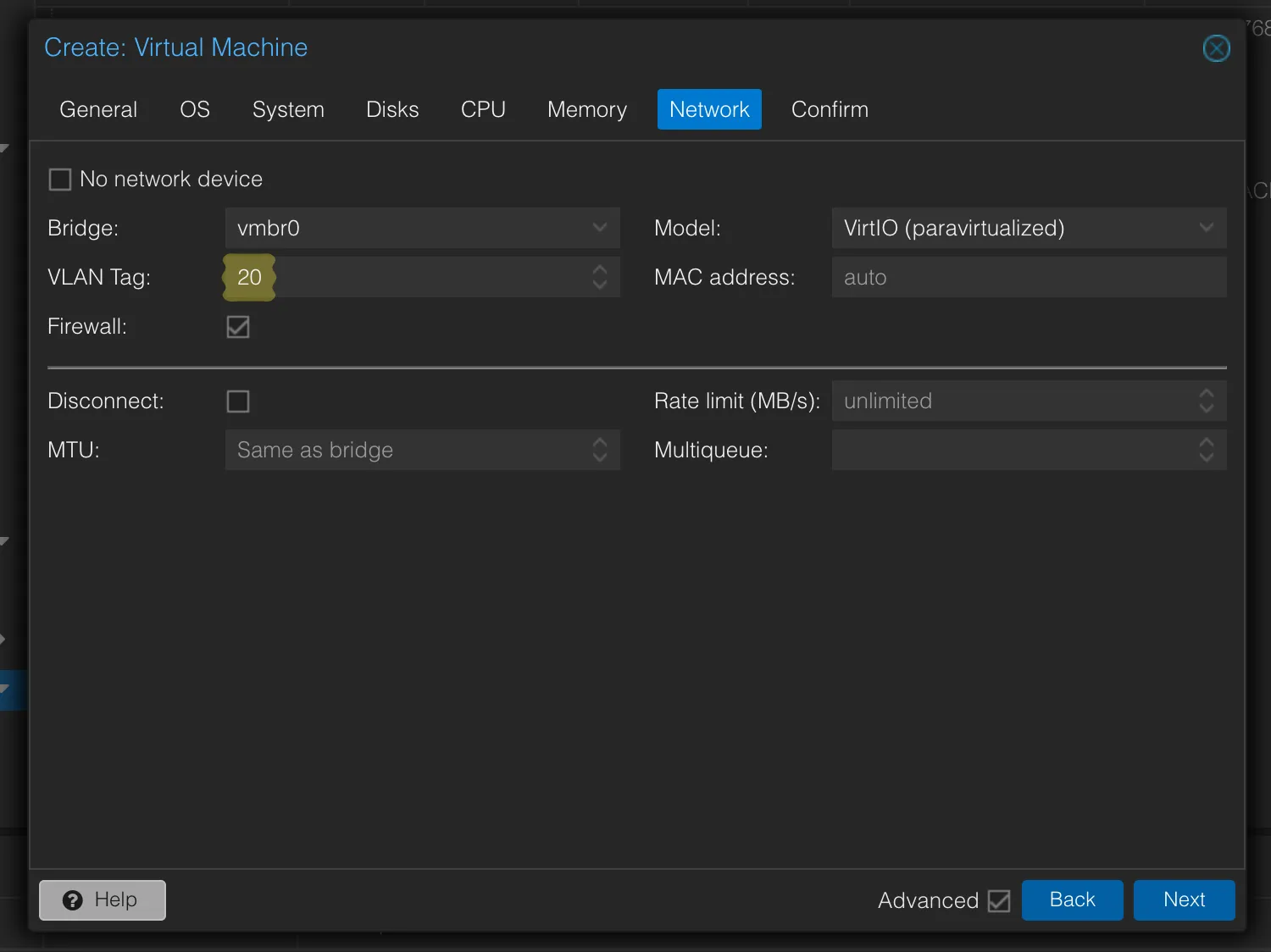This screenshot has height=952, width=1271.
Task: Select the Network tab
Action: [x=709, y=109]
